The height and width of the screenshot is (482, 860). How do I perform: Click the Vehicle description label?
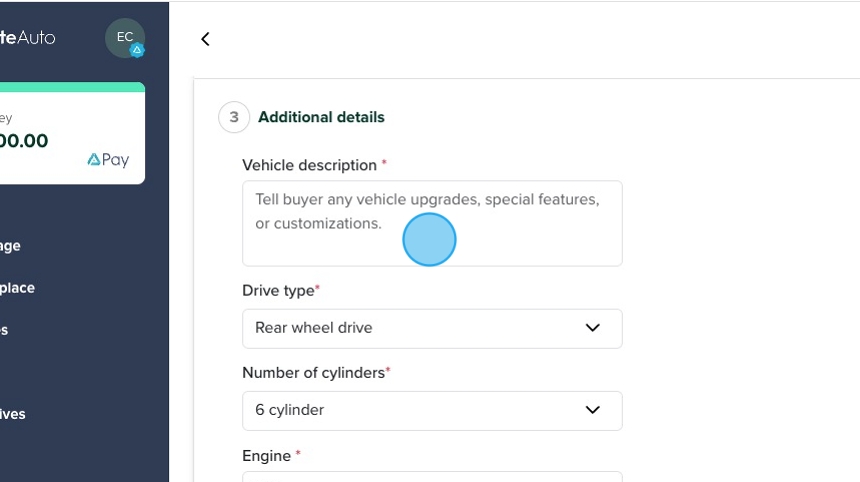pyautogui.click(x=309, y=165)
